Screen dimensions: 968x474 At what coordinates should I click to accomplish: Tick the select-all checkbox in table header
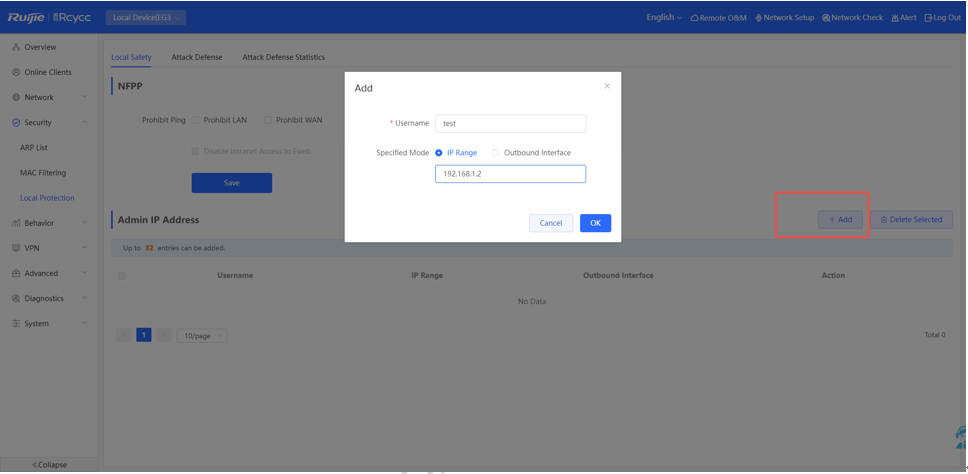[x=122, y=276]
